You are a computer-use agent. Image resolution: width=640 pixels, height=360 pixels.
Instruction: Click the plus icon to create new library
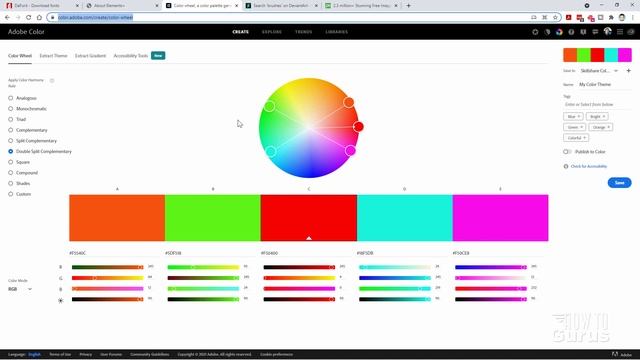click(x=629, y=71)
